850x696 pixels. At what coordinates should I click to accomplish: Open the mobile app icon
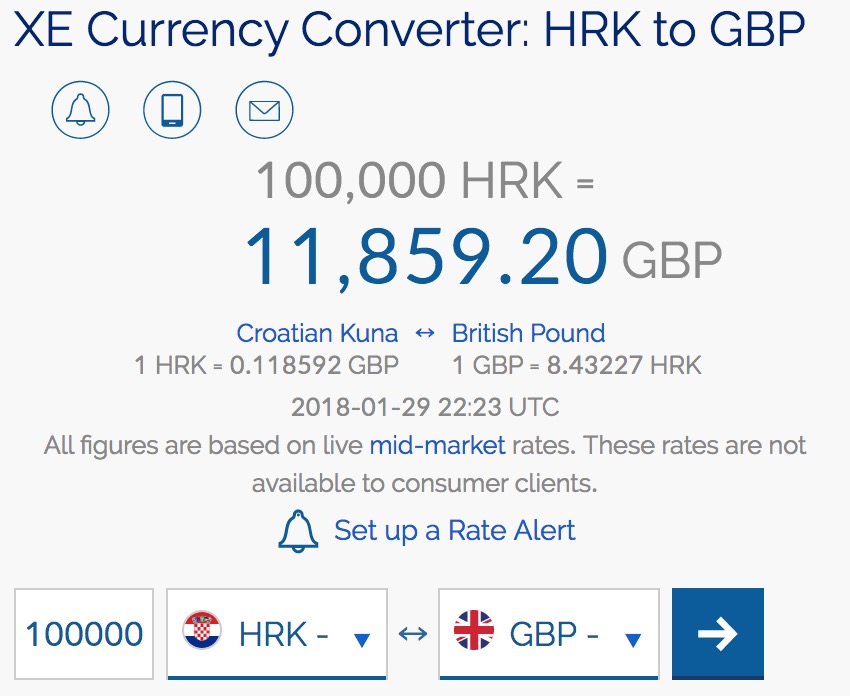point(171,110)
